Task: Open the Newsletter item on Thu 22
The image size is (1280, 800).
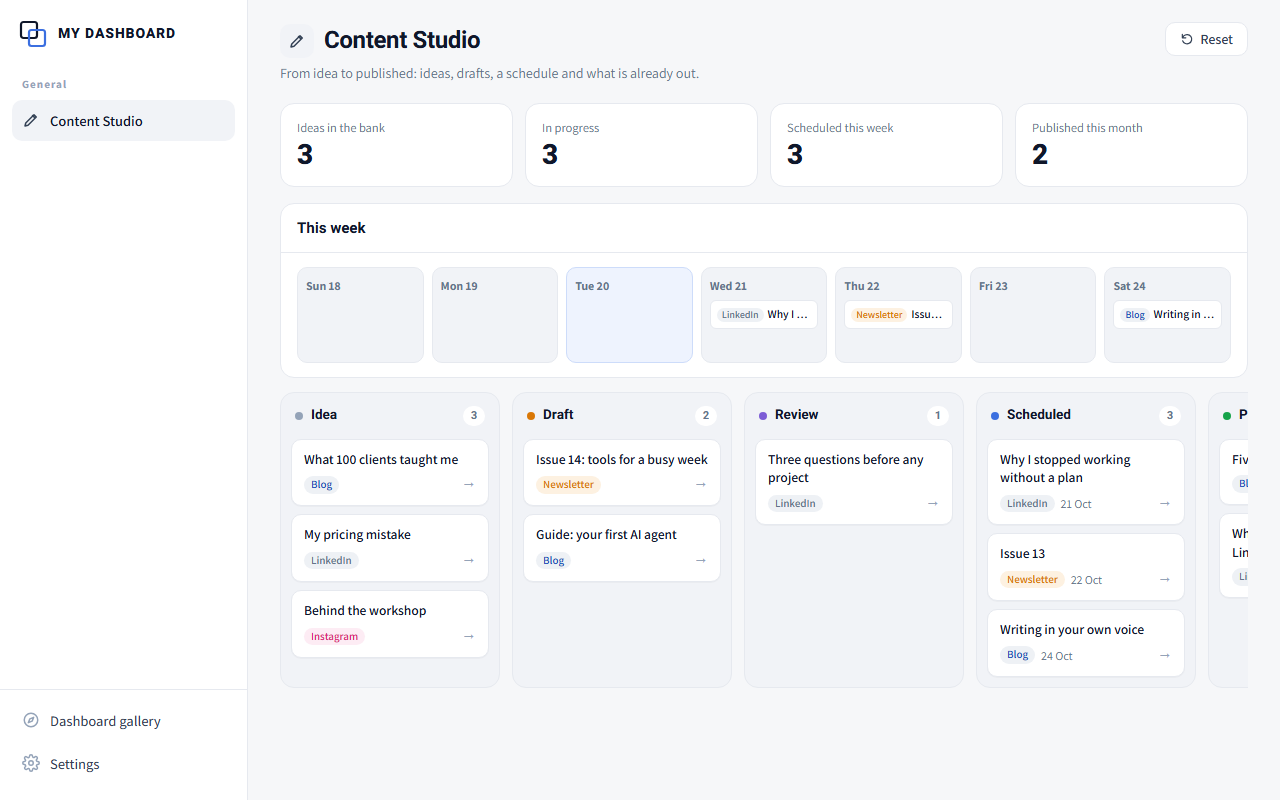Action: (898, 315)
